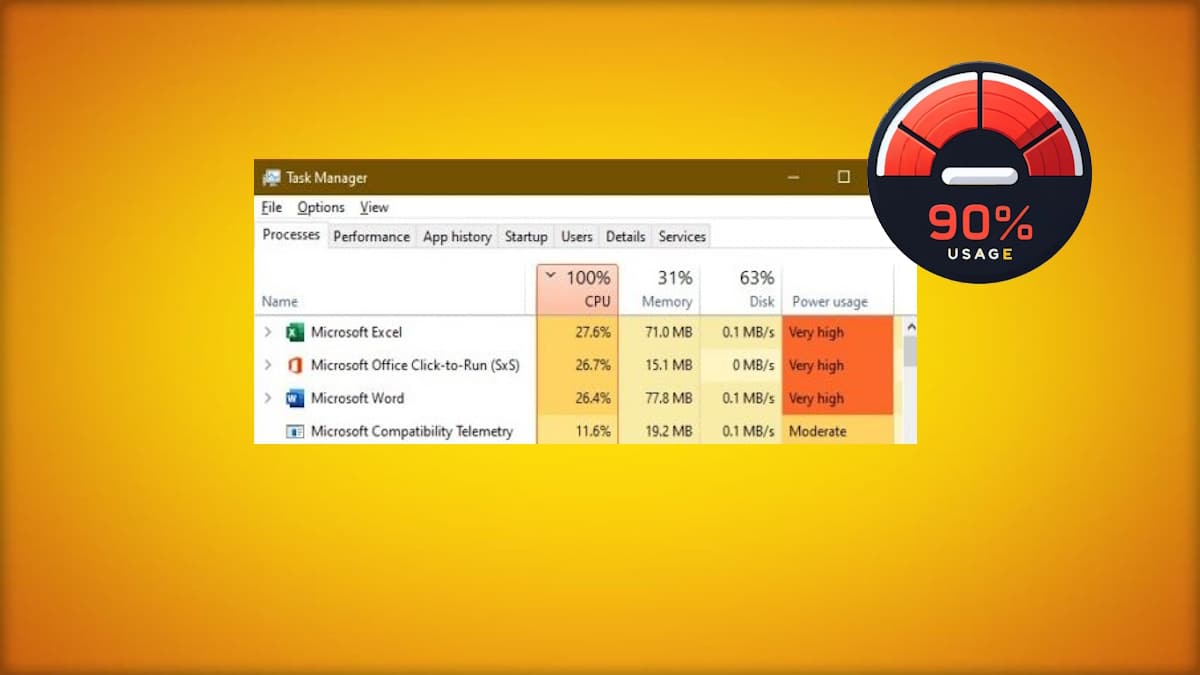Open the Services tab
Viewport: 1200px width, 675px height.
click(682, 237)
